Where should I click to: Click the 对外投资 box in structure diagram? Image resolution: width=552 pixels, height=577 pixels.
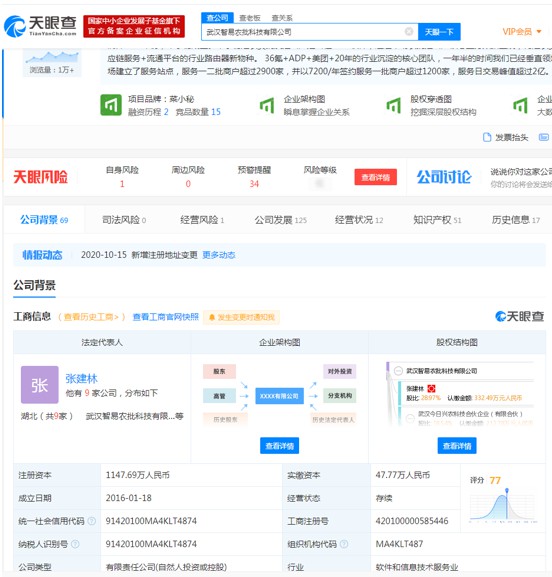click(340, 371)
